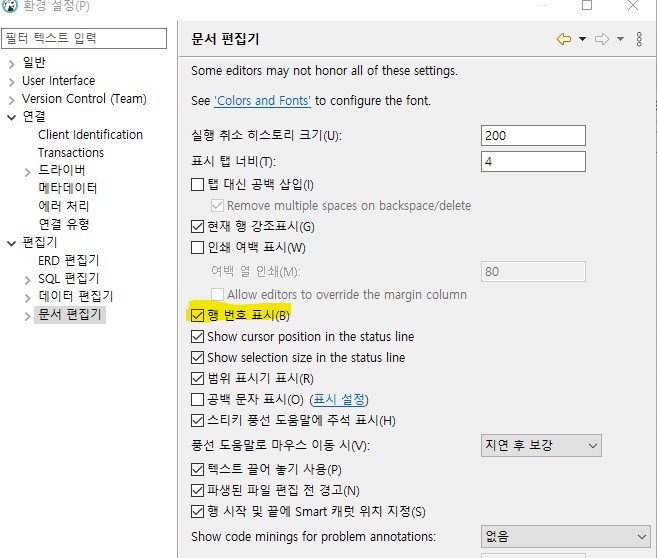This screenshot has width=657, height=558.
Task: Open the code minings 없음 dropdown
Action: 566,536
